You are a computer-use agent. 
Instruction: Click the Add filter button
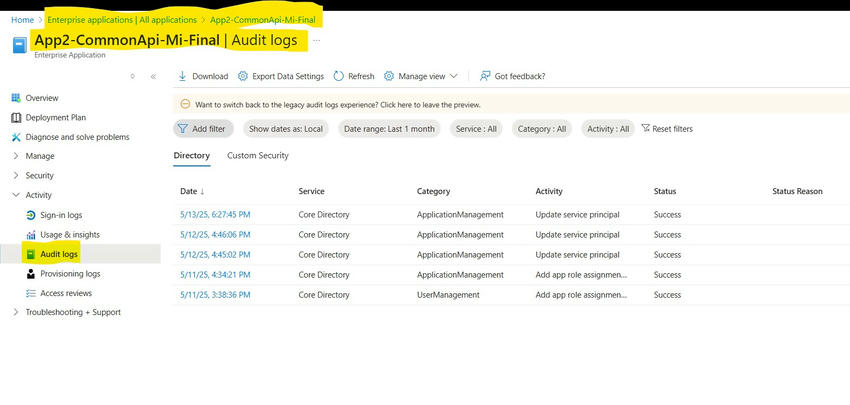(203, 129)
